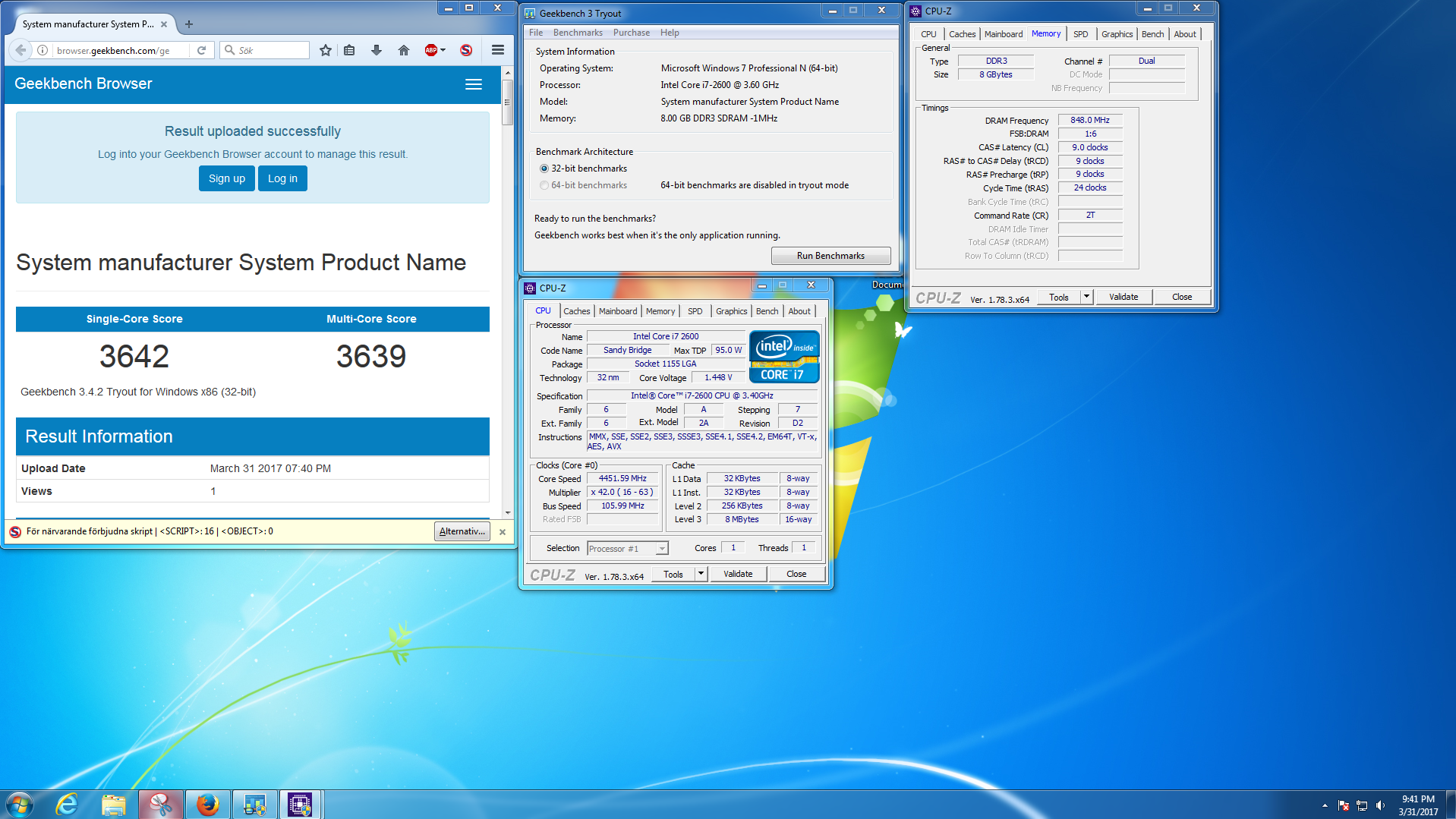Click Validate in CPU-Z processor window
The height and width of the screenshot is (819, 1456).
(x=738, y=574)
